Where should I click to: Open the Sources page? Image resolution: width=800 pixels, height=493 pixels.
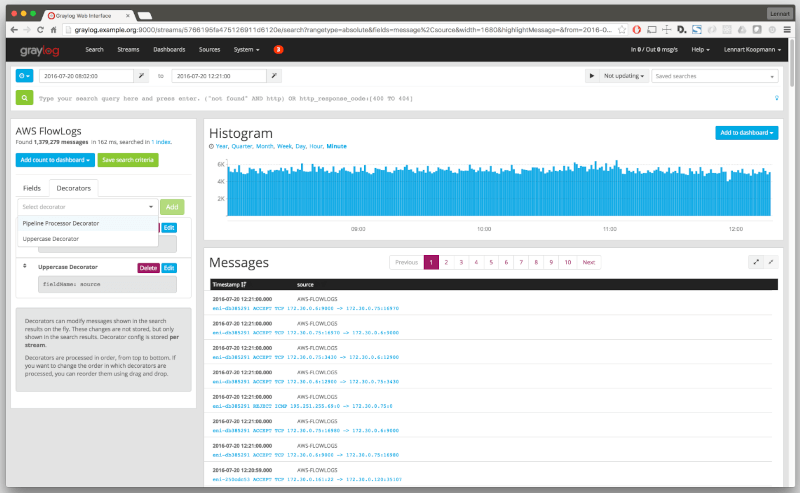(209, 50)
